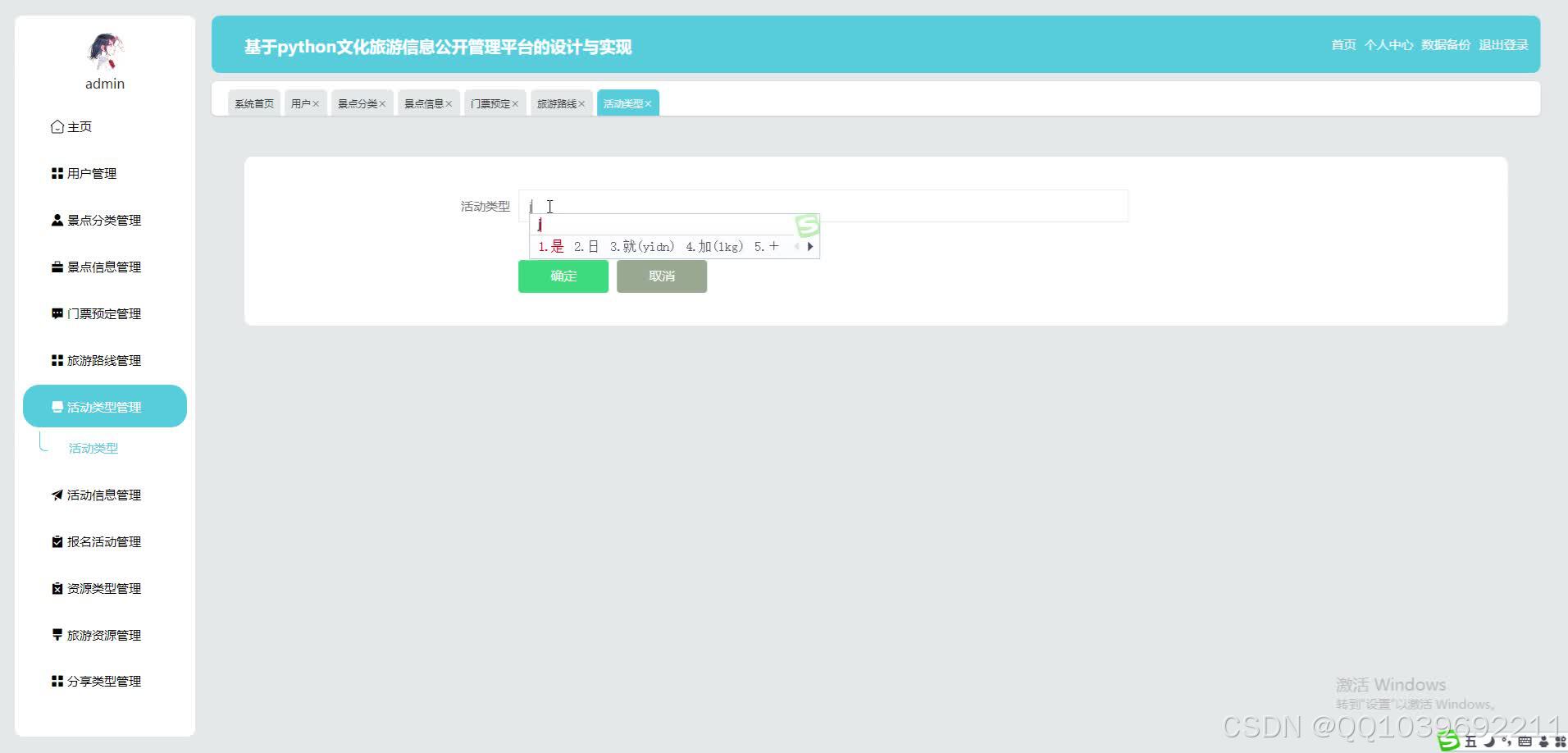Click the person icon beside 景点分类管理
The image size is (1568, 753).
(57, 221)
